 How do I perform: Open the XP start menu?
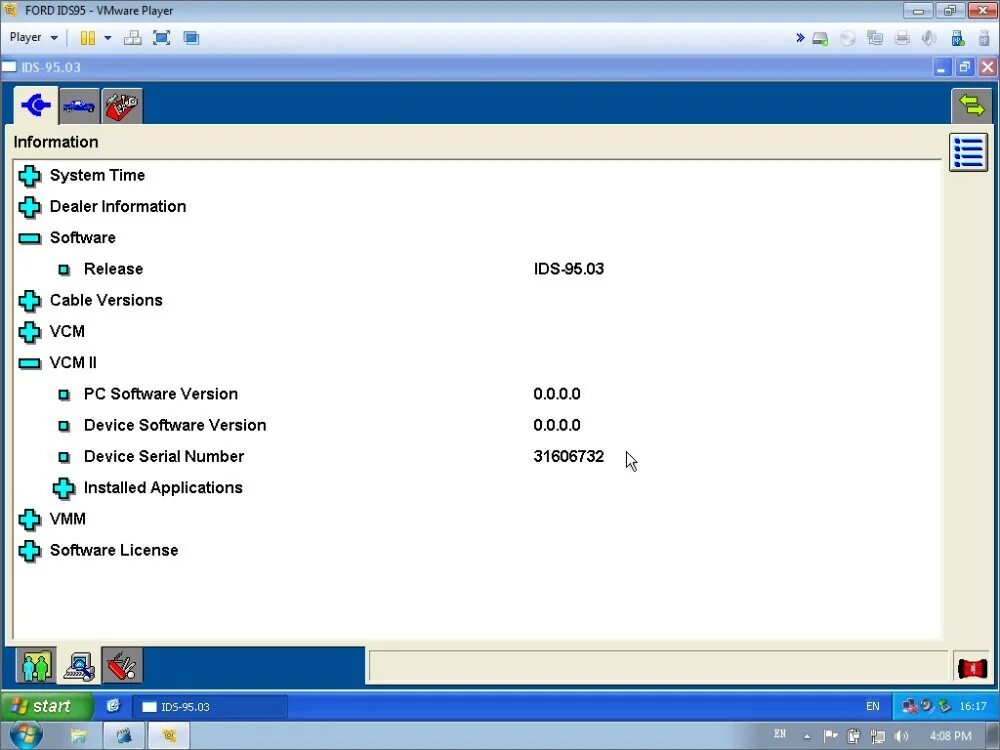click(x=46, y=706)
